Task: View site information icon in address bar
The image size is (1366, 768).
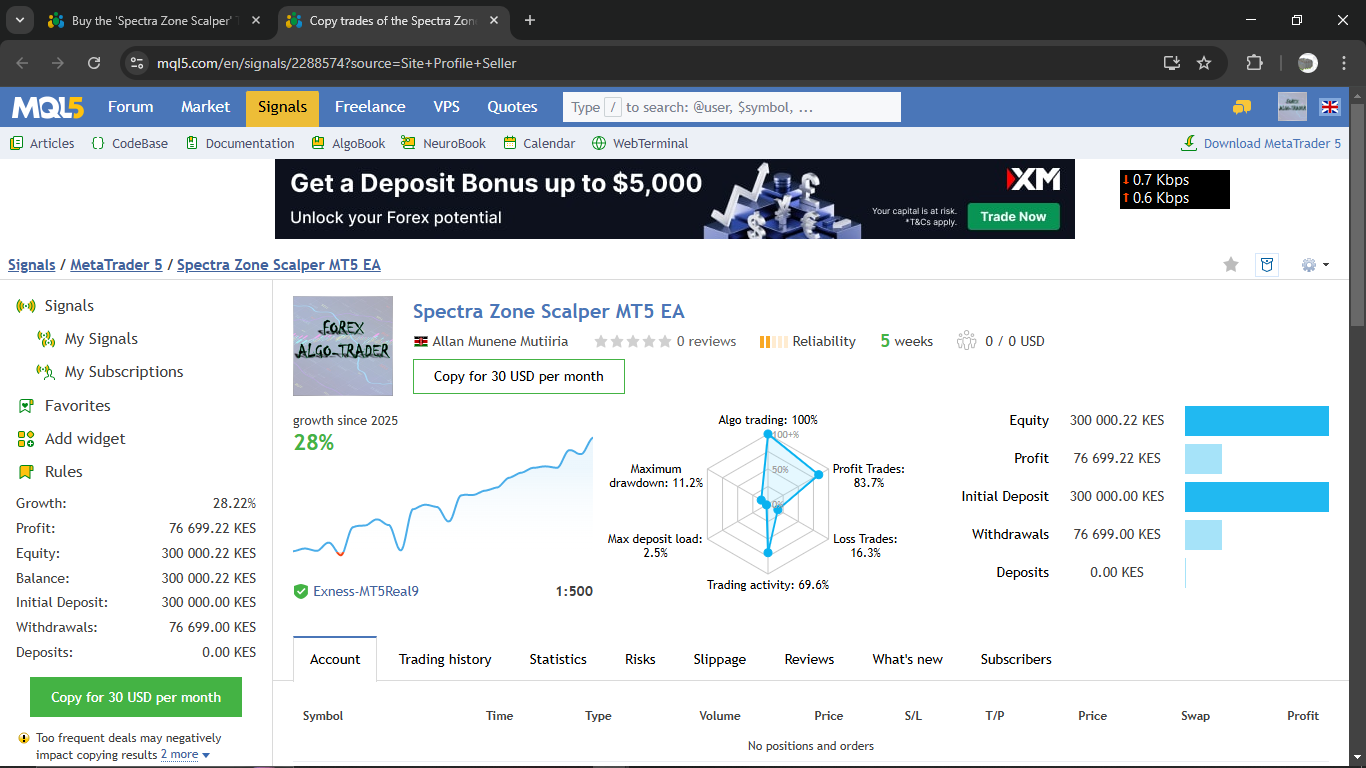Action: [x=138, y=63]
